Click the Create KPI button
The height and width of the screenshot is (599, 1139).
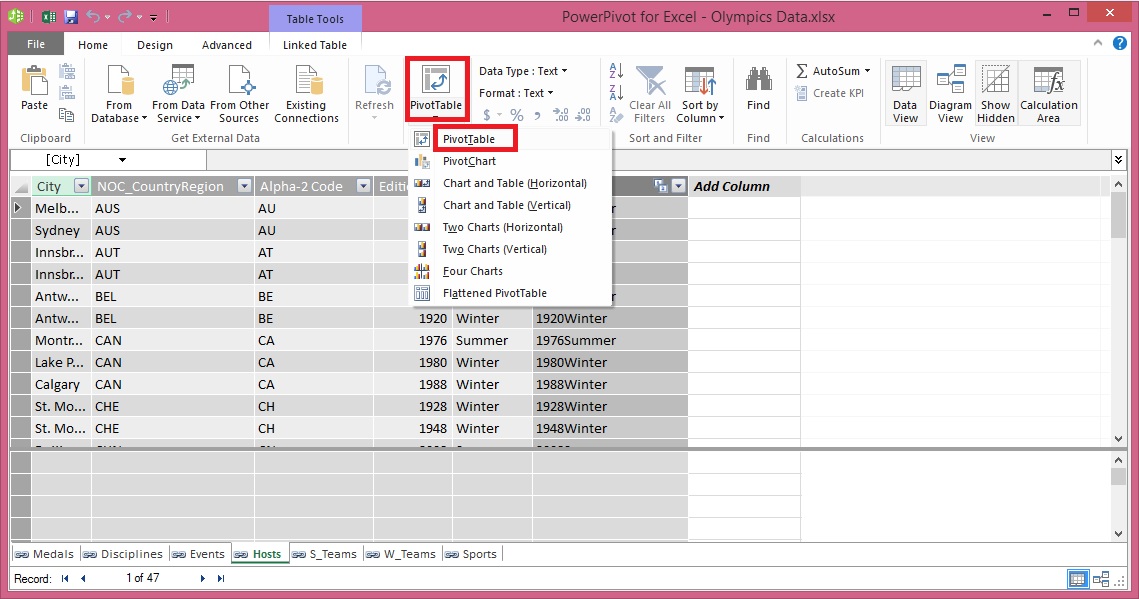[x=831, y=92]
